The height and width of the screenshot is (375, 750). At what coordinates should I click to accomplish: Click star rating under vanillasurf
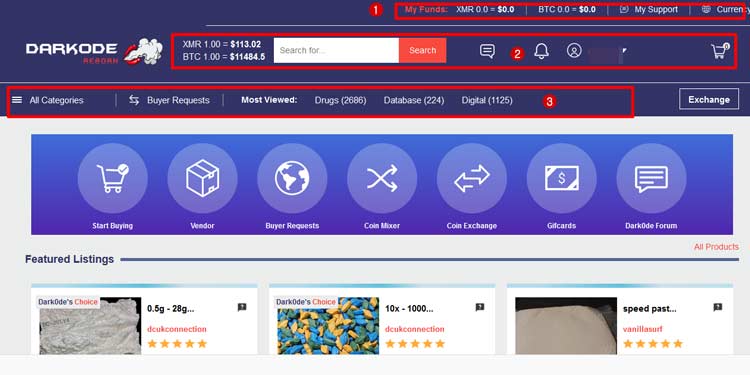pos(652,344)
